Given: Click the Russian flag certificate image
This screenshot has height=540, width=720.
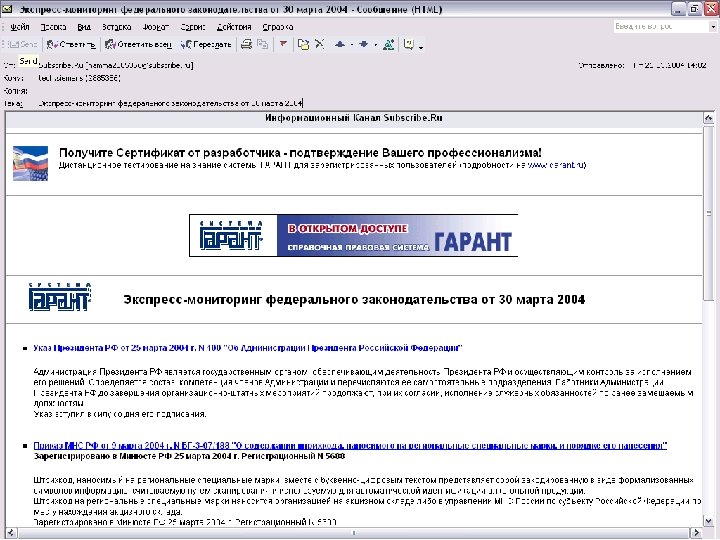Looking at the screenshot, I should (x=30, y=163).
